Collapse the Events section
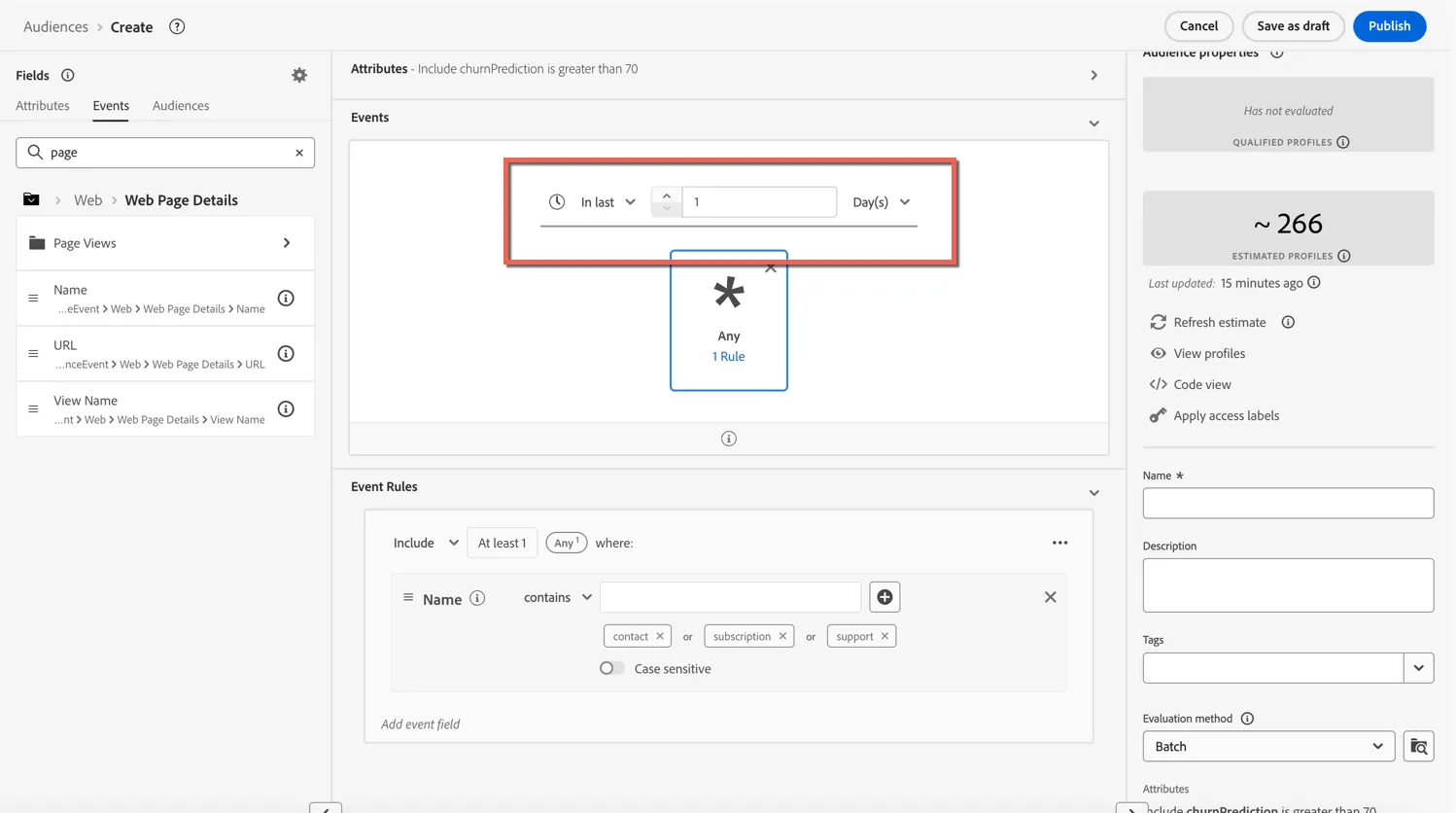 point(1093,124)
